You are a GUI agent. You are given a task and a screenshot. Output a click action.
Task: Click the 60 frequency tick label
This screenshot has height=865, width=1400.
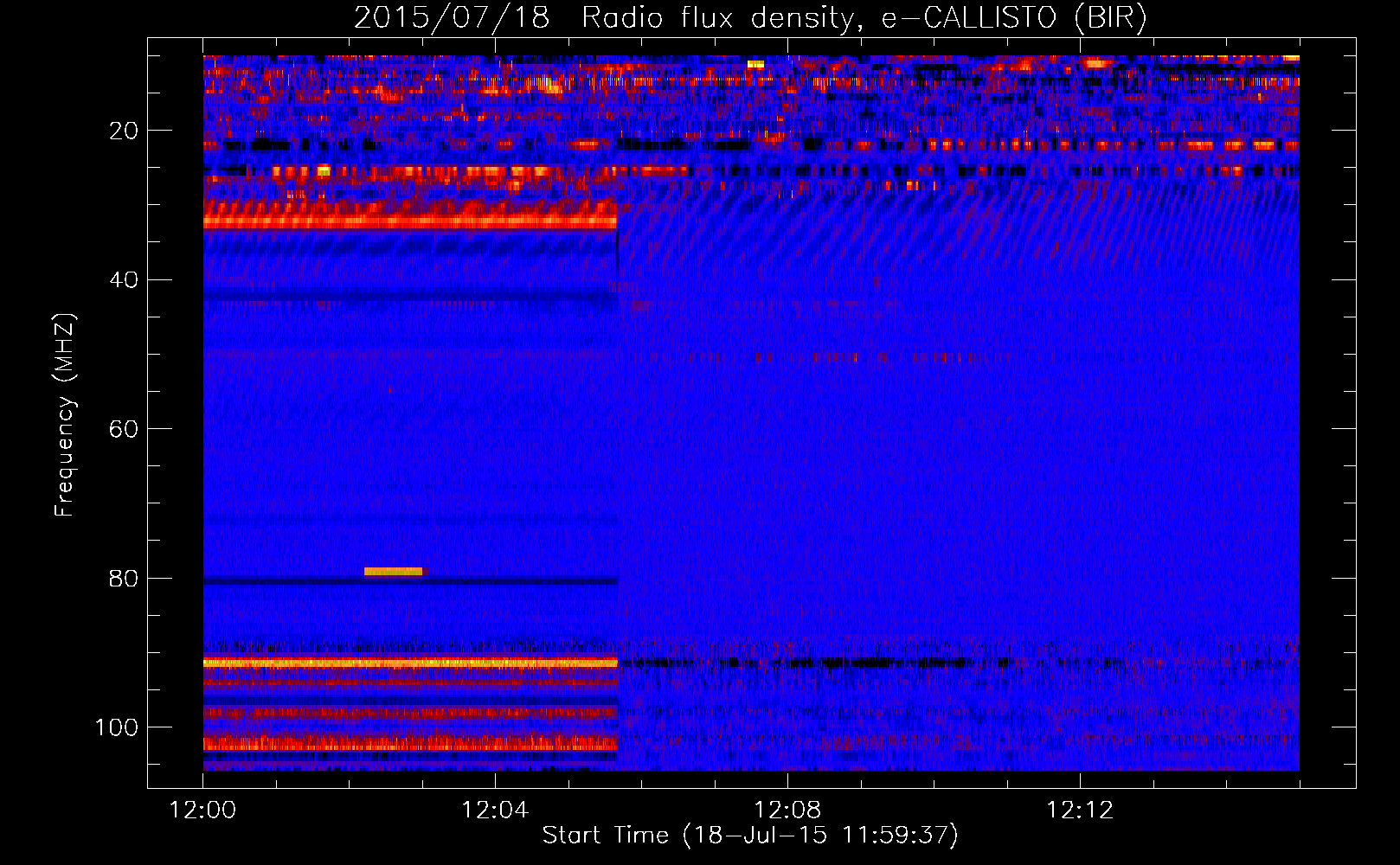pyautogui.click(x=125, y=430)
